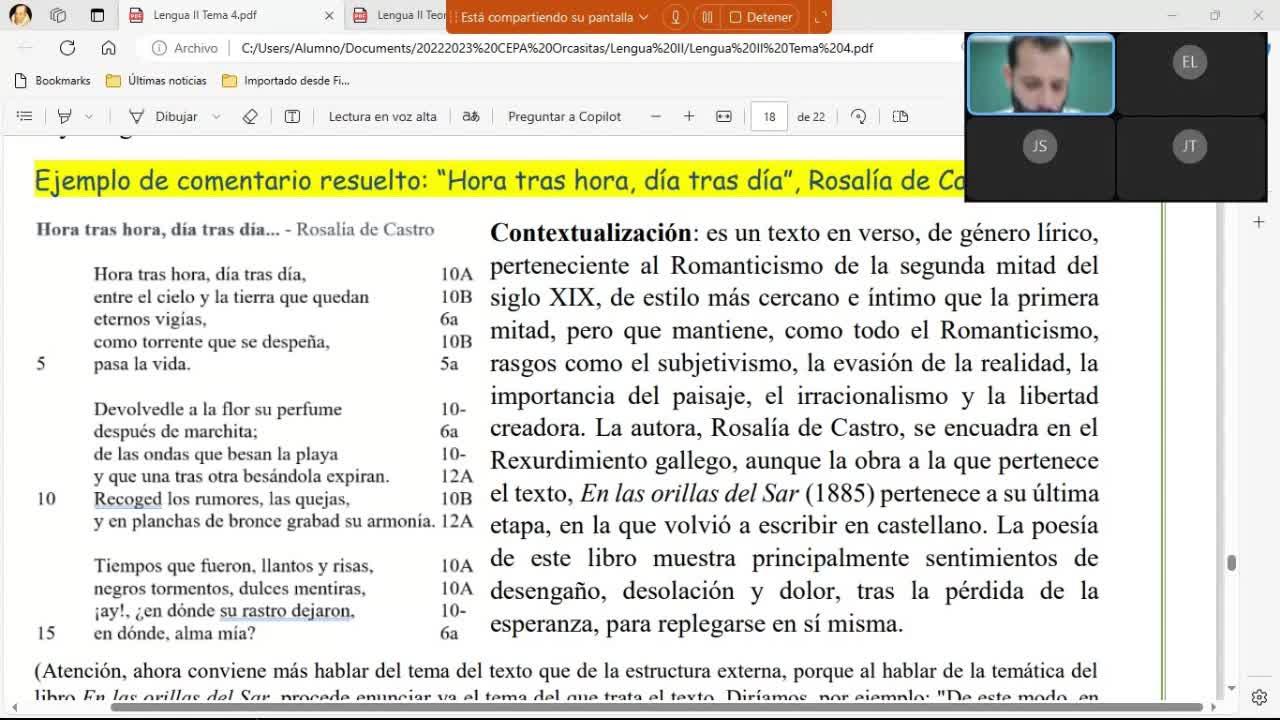Click the underlined phrase 'su rastro dejaron'
1280x720 pixels.
pyautogui.click(x=287, y=611)
